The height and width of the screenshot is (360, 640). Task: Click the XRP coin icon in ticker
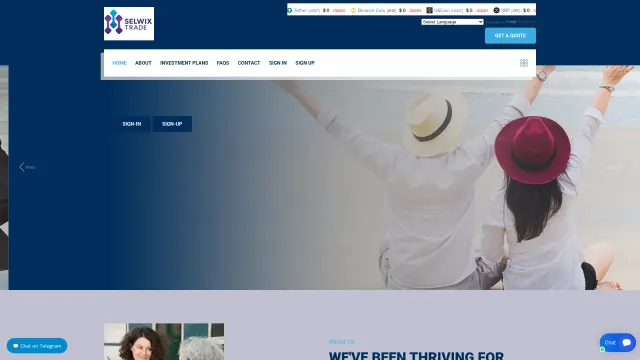pos(496,10)
